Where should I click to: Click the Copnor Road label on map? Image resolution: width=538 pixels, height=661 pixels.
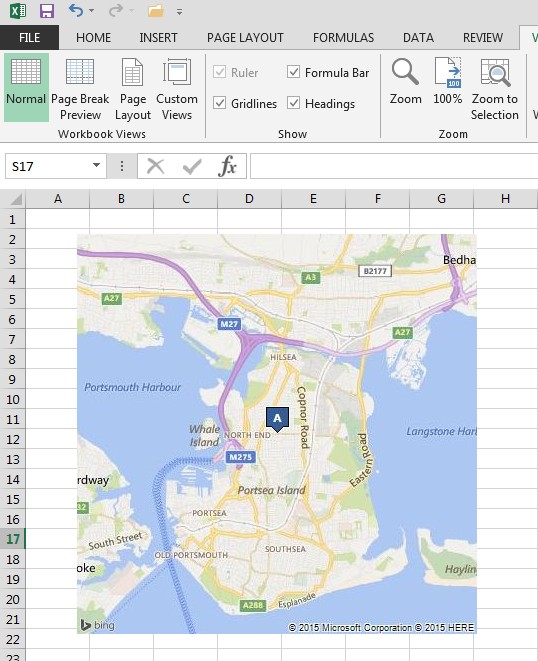pos(303,417)
